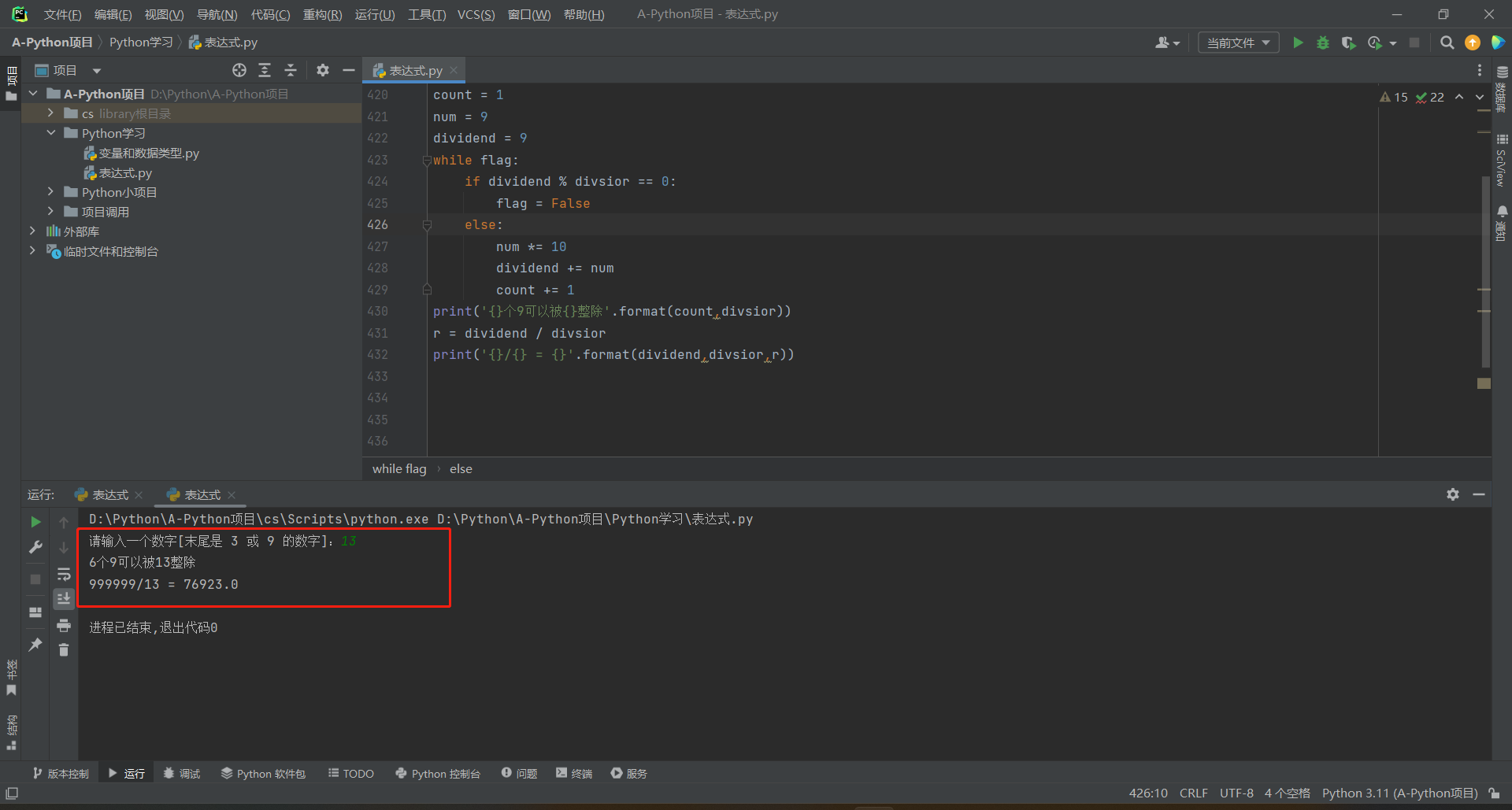This screenshot has height=810, width=1512.
Task: Click the print icon in run console
Action: tap(64, 626)
